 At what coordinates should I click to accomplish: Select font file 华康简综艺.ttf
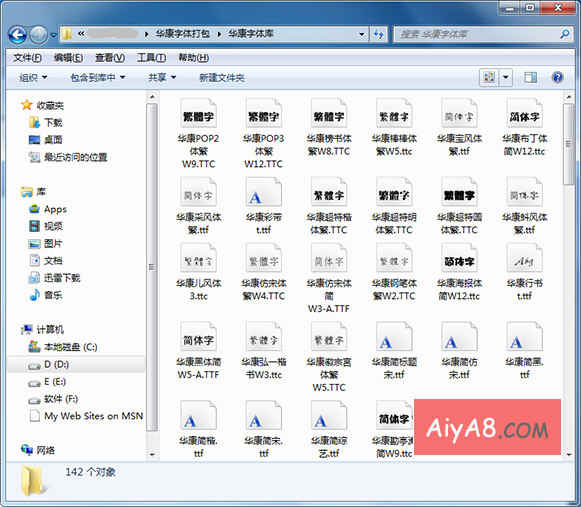point(329,430)
